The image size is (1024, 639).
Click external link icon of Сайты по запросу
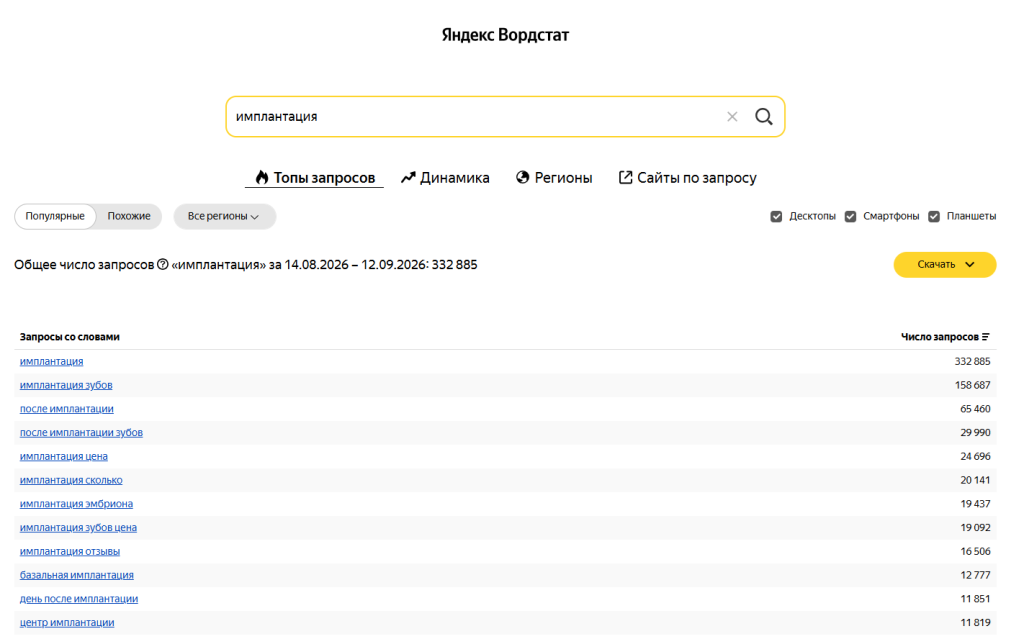(626, 178)
